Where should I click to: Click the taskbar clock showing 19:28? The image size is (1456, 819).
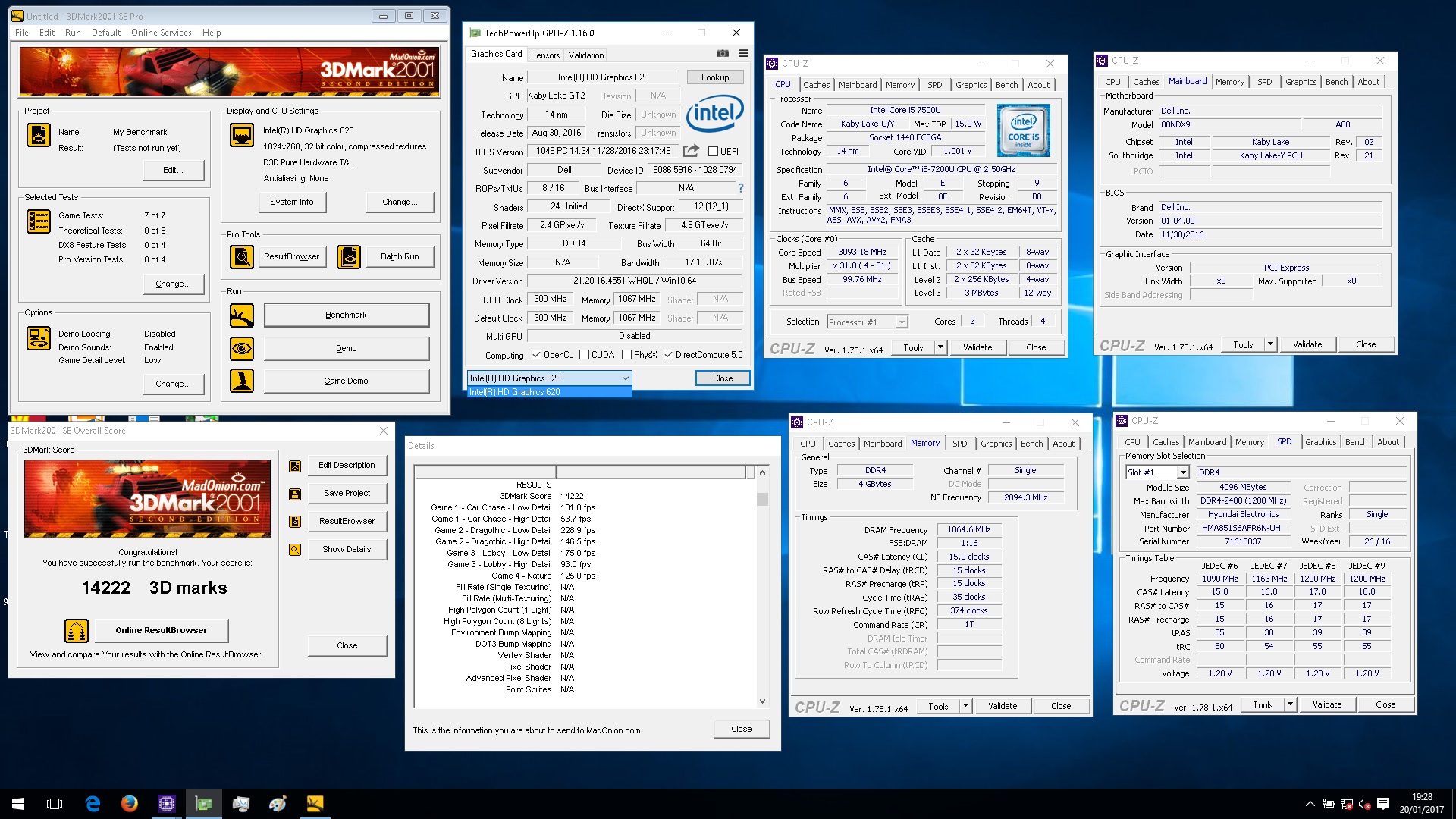(1422, 804)
